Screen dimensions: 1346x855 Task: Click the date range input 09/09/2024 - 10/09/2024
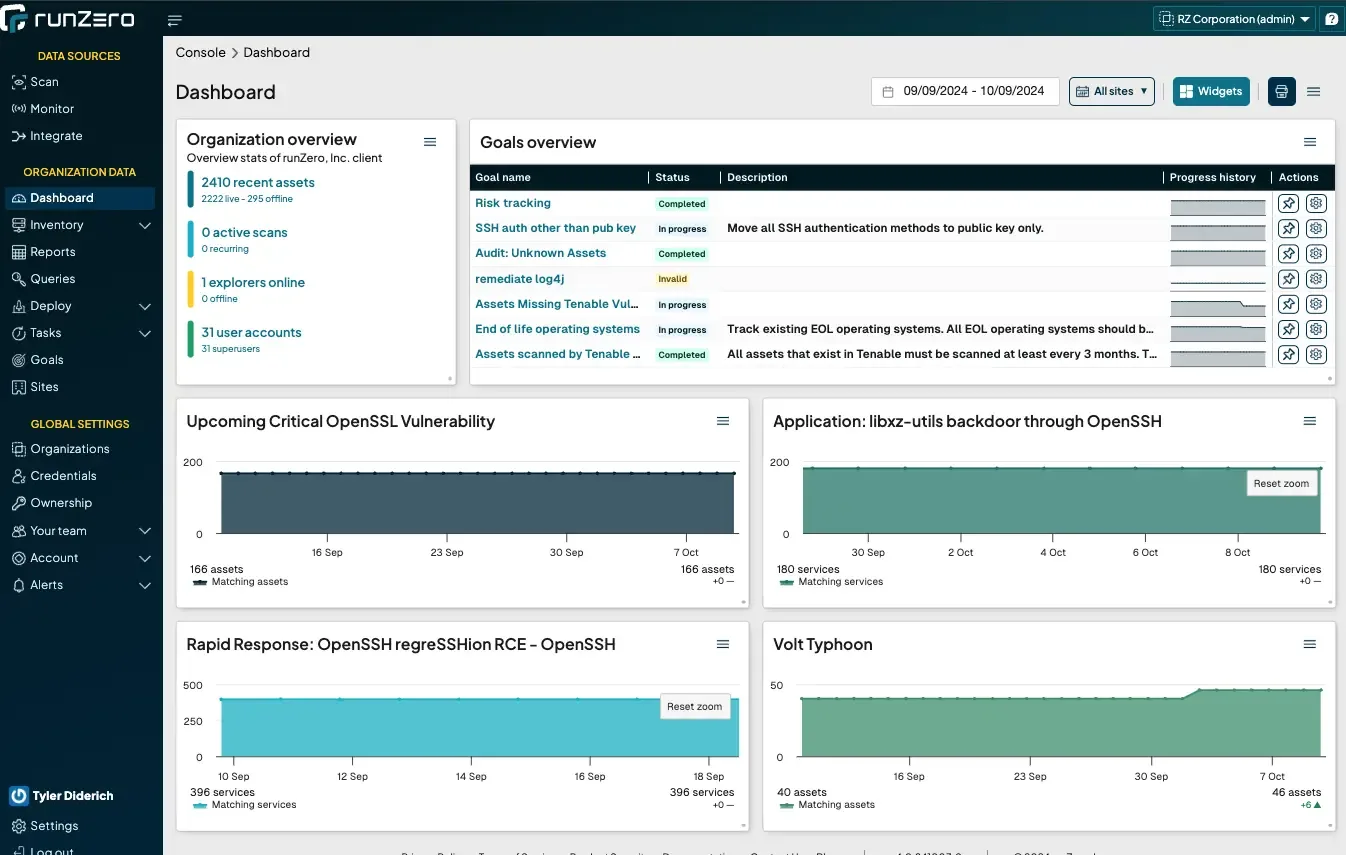pos(965,91)
